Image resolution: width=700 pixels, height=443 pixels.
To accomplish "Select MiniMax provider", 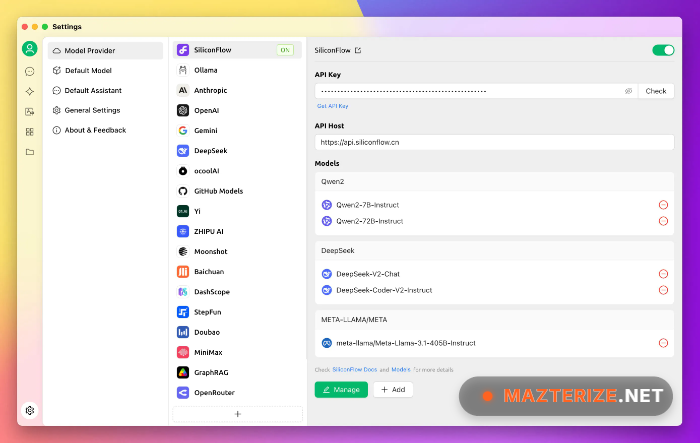I will tap(237, 352).
